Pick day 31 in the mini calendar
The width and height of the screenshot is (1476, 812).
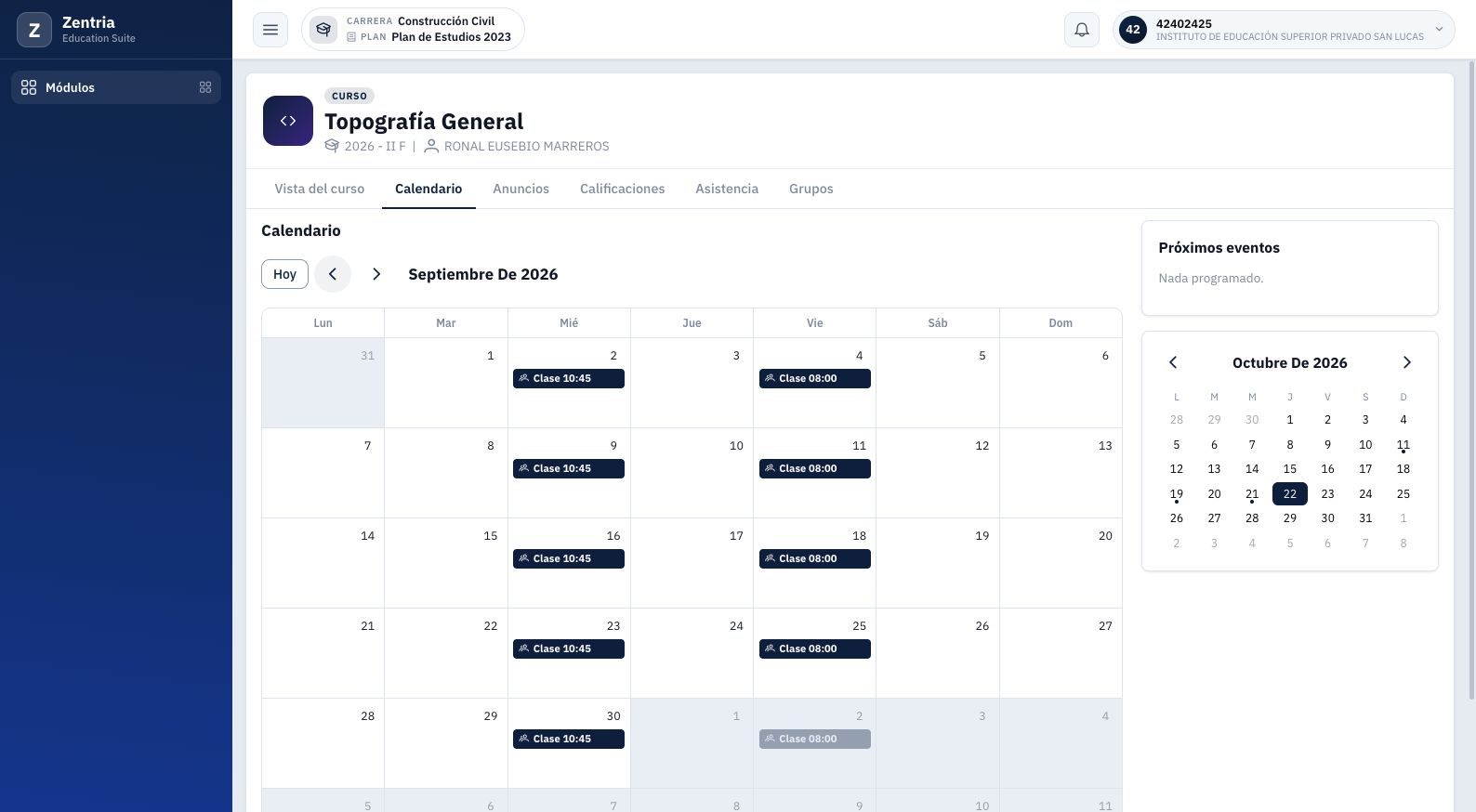(1365, 518)
